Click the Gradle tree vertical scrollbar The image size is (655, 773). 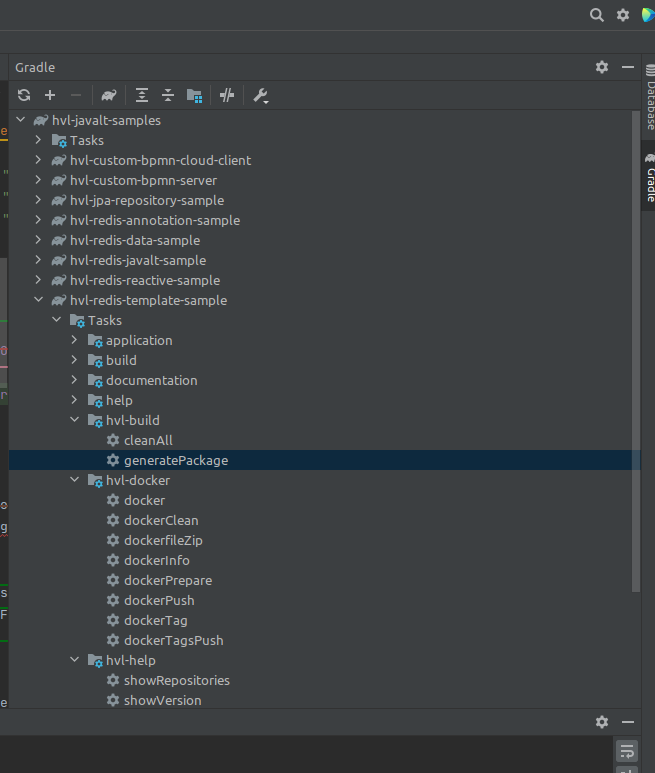(x=636, y=351)
